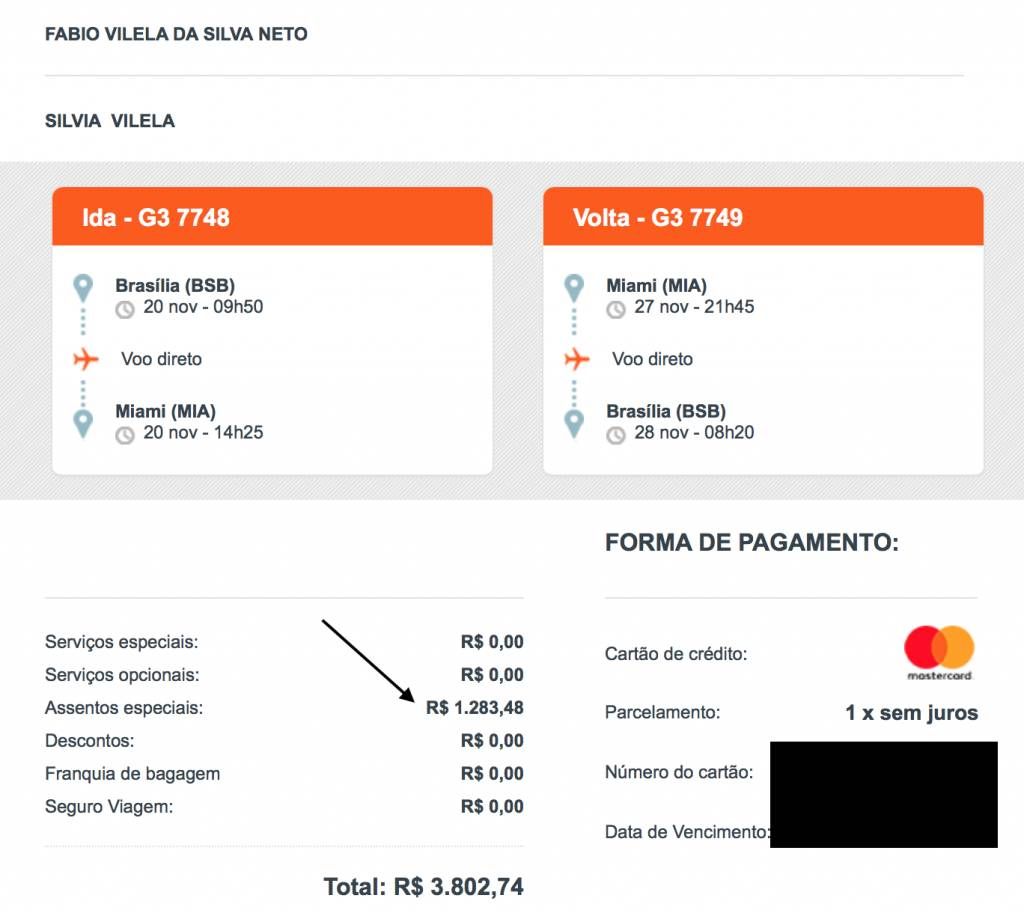This screenshot has height=913, width=1024.
Task: Select passenger name Fabio Vilela da Silva Neto
Action: pos(176,34)
